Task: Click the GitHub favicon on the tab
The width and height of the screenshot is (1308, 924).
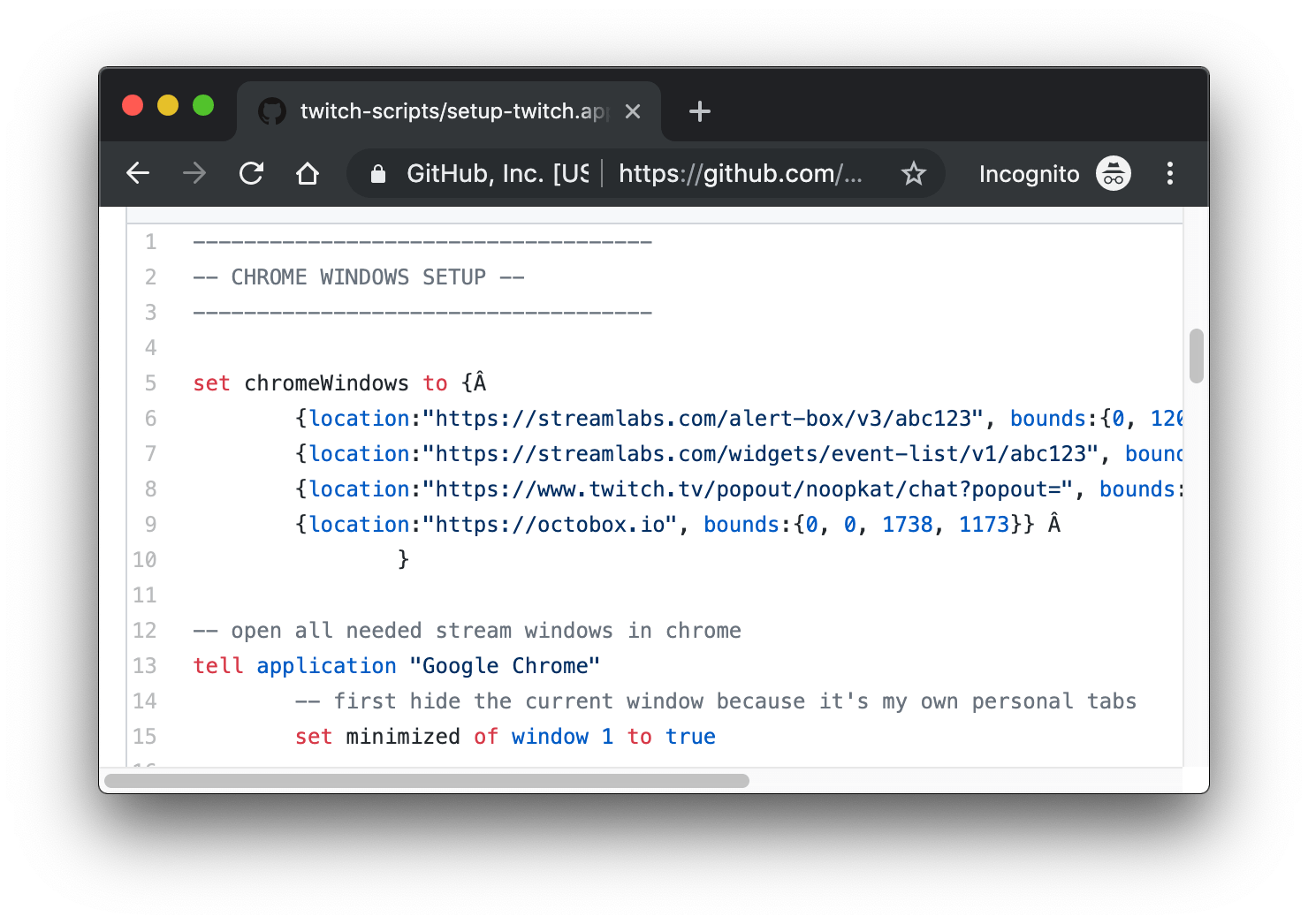Action: click(272, 111)
